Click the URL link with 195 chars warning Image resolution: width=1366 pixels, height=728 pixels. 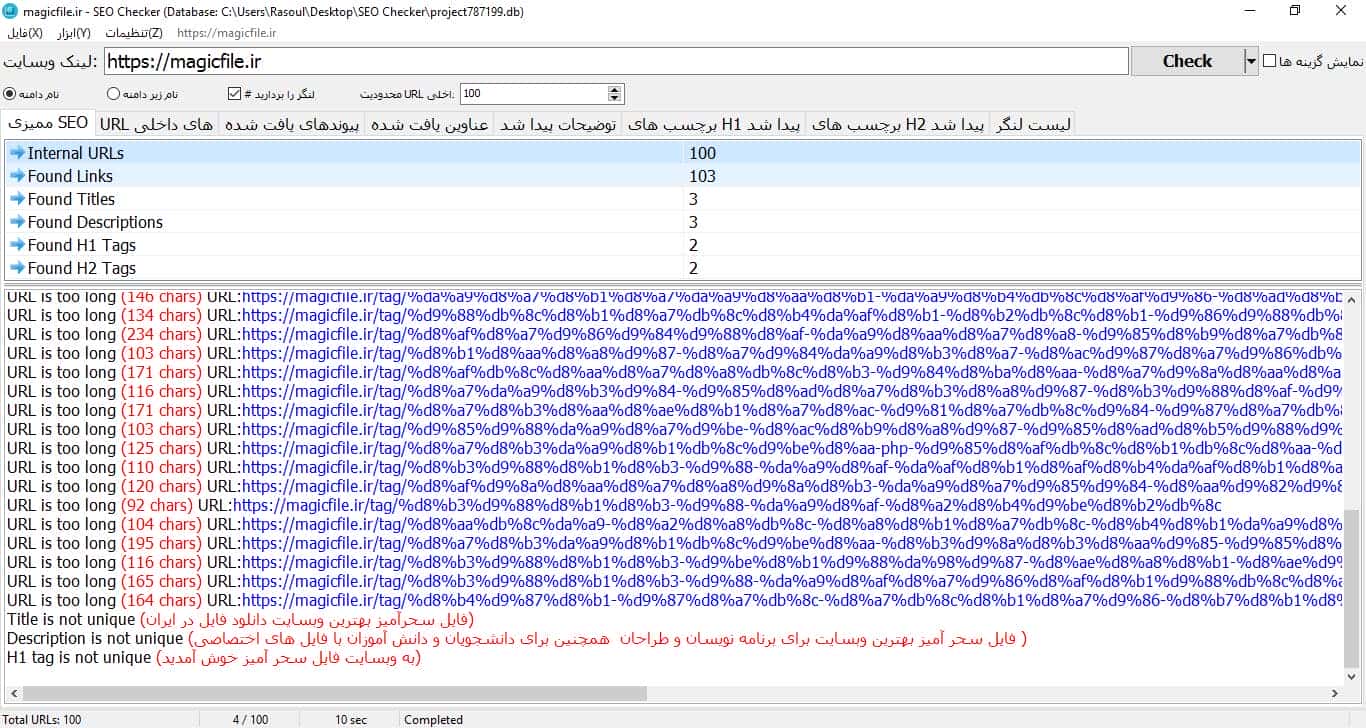(x=792, y=543)
